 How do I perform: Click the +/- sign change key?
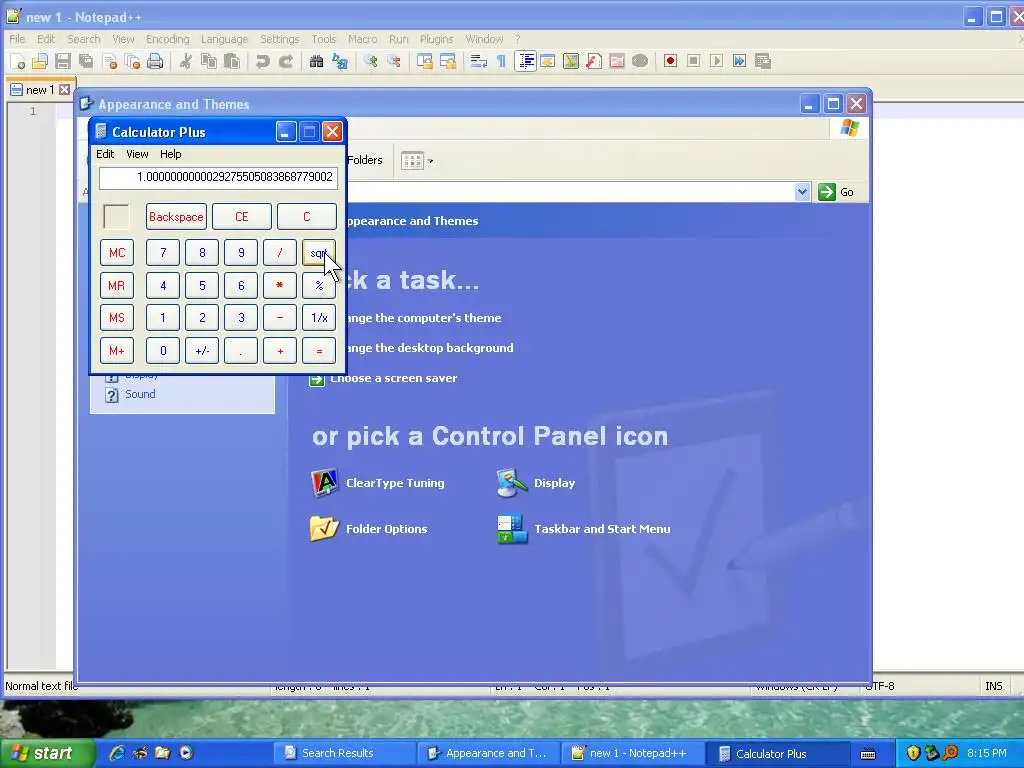pos(202,351)
